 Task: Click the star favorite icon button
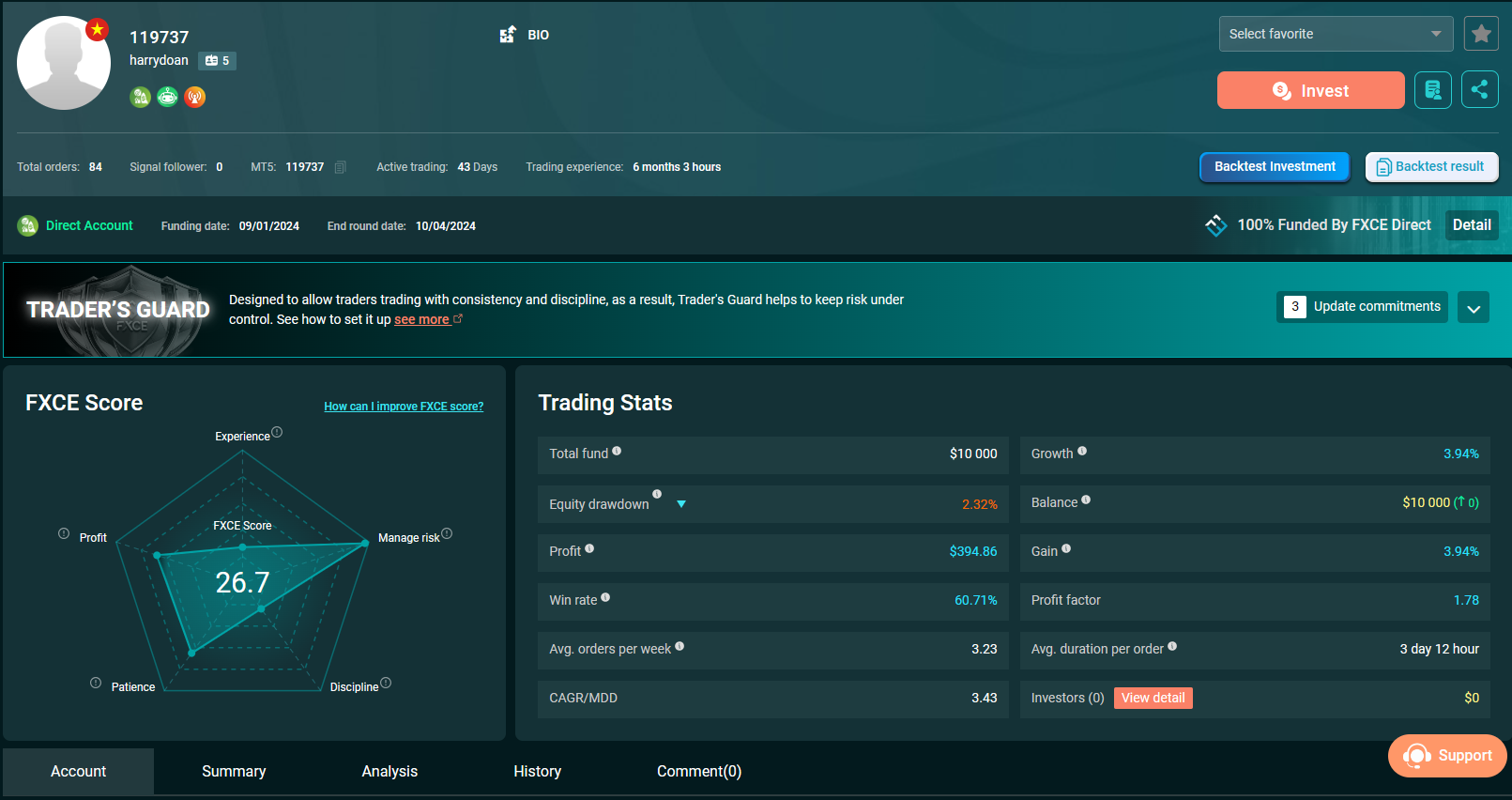pyautogui.click(x=1481, y=34)
